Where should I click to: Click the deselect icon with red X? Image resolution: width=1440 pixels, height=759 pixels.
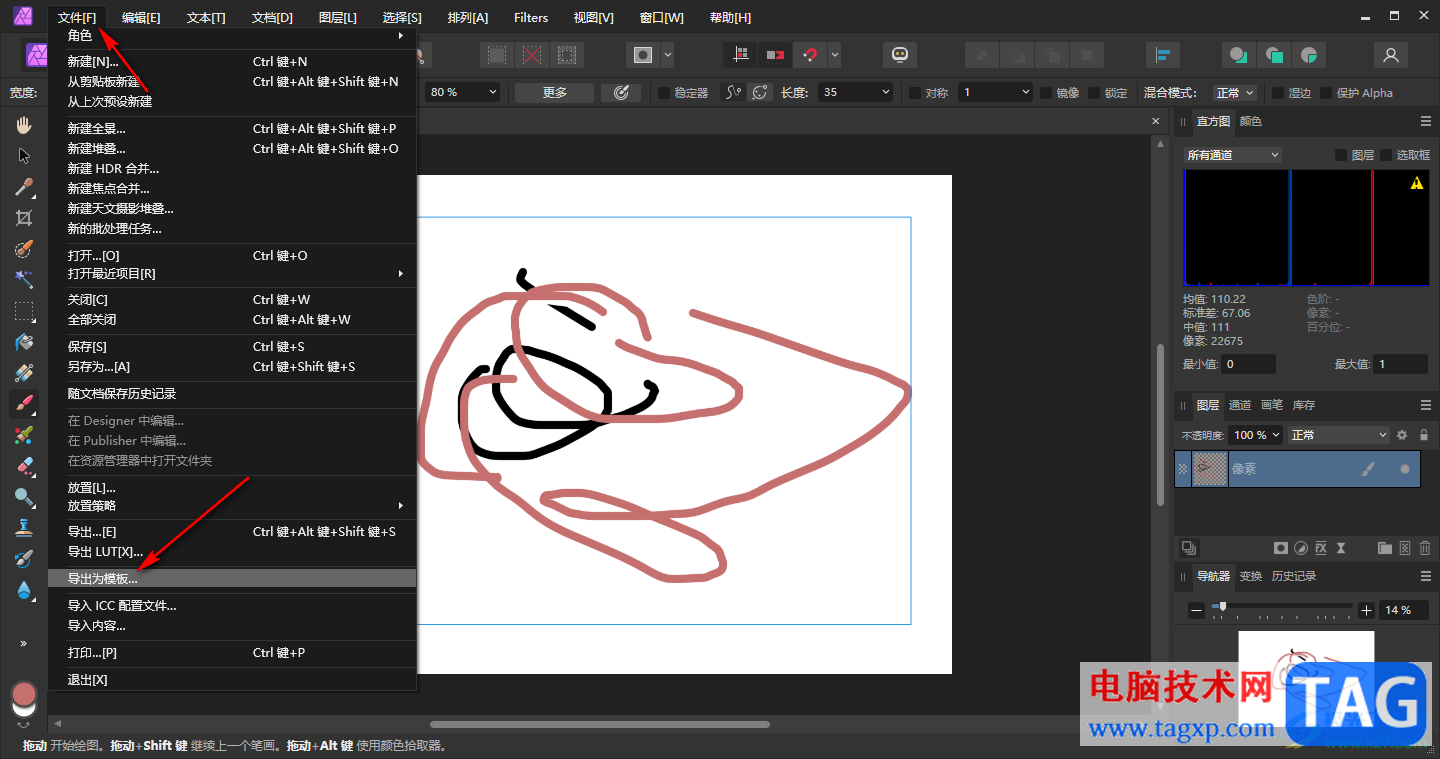[531, 55]
